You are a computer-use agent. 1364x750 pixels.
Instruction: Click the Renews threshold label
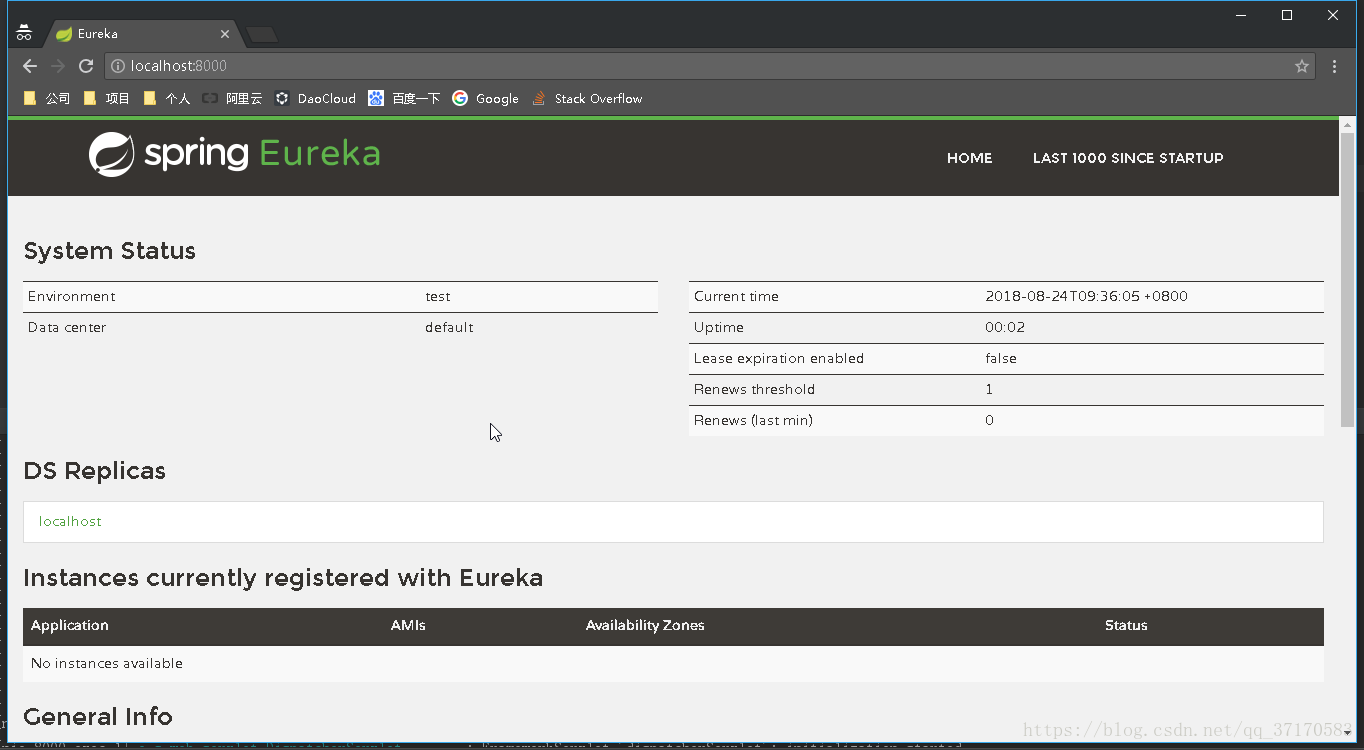(754, 389)
